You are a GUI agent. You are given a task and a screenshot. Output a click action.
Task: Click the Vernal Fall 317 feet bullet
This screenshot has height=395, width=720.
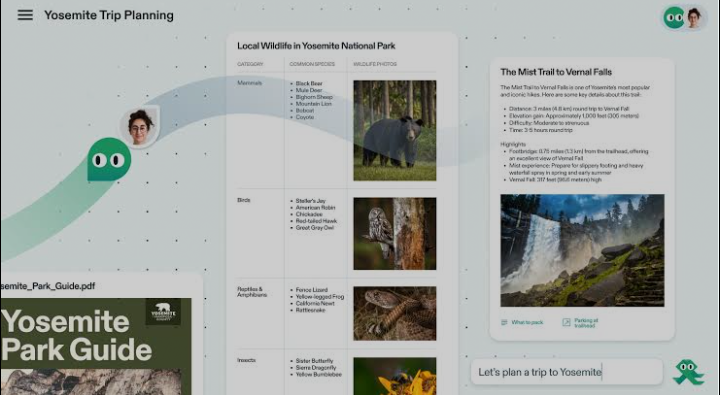[555, 180]
